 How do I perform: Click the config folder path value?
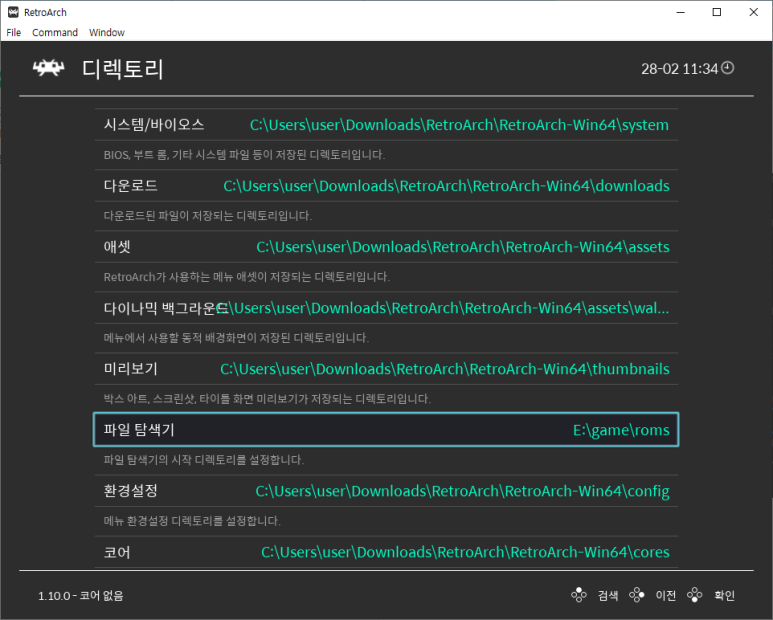click(462, 491)
